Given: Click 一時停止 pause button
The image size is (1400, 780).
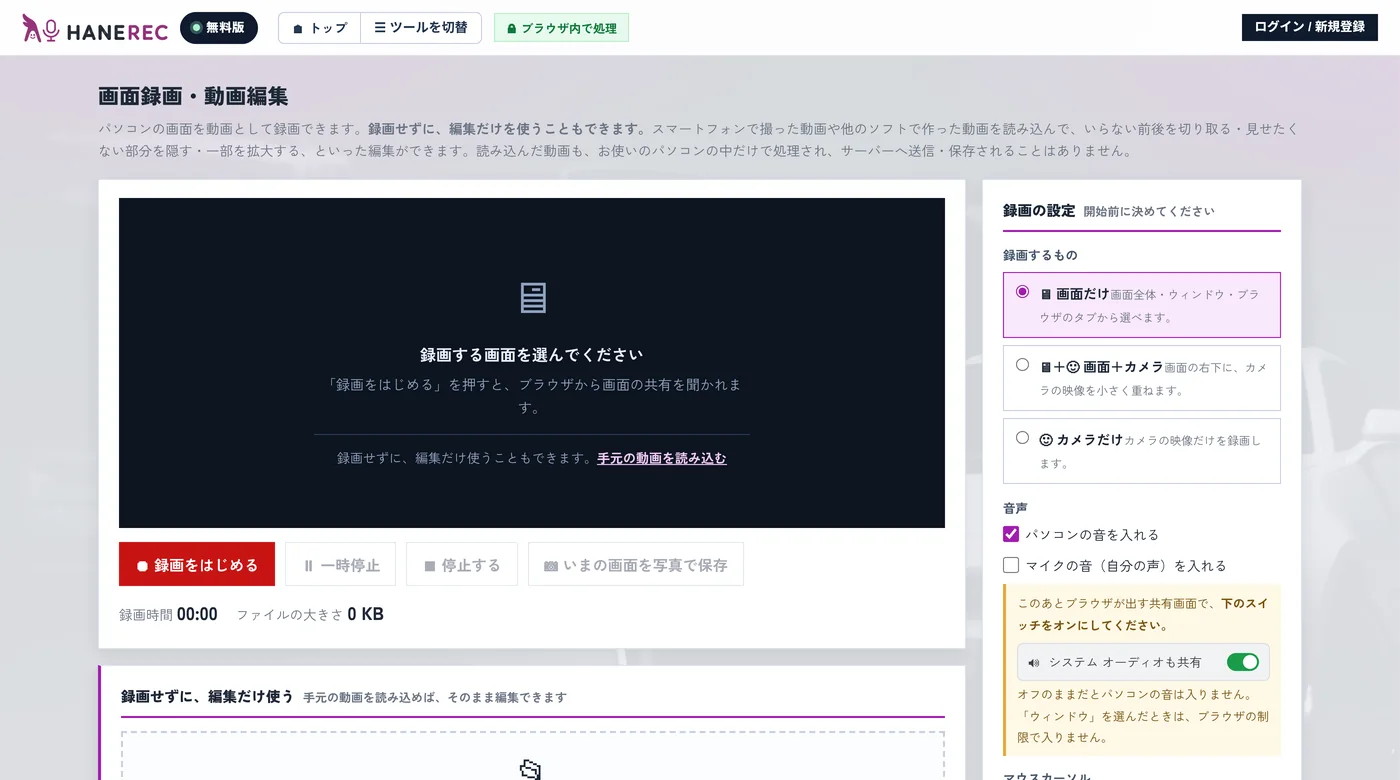Looking at the screenshot, I should click(341, 564).
